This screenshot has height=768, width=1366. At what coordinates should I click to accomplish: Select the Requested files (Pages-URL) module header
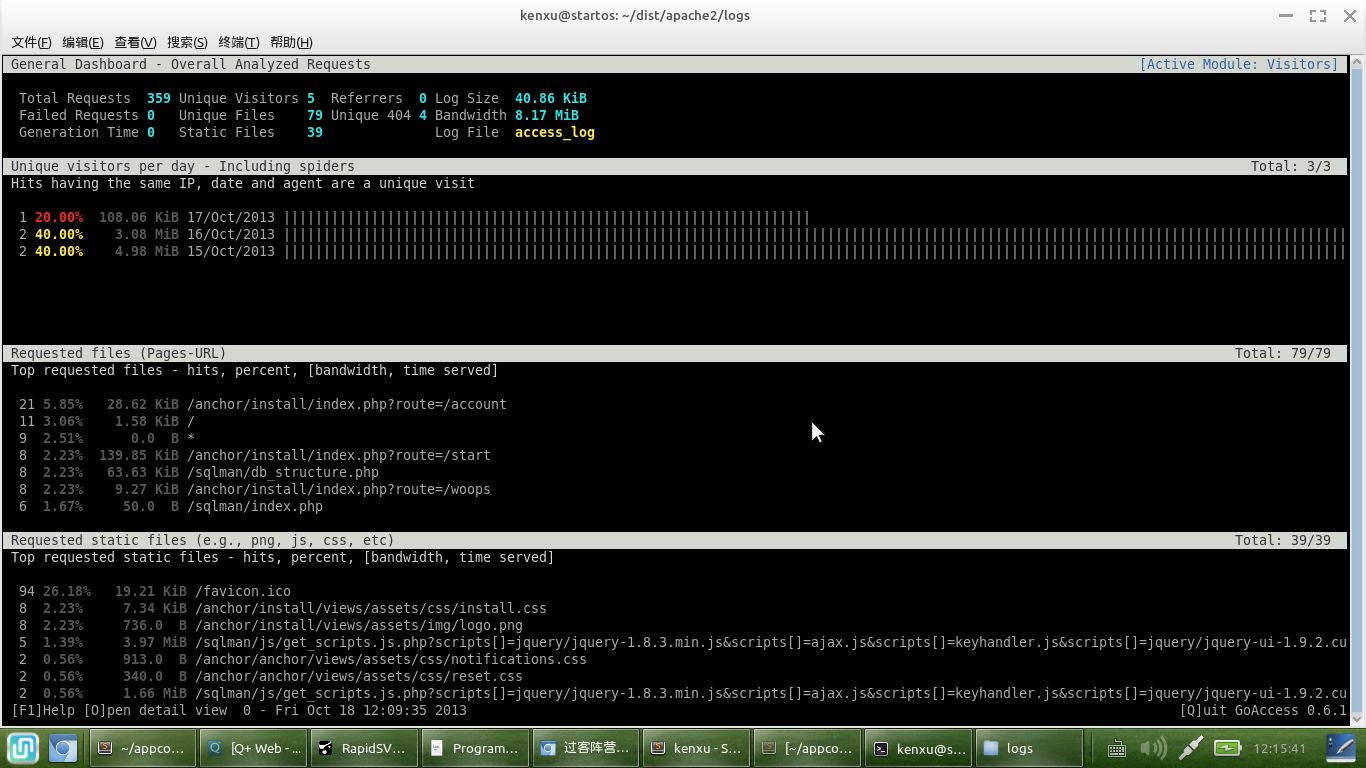coord(118,353)
